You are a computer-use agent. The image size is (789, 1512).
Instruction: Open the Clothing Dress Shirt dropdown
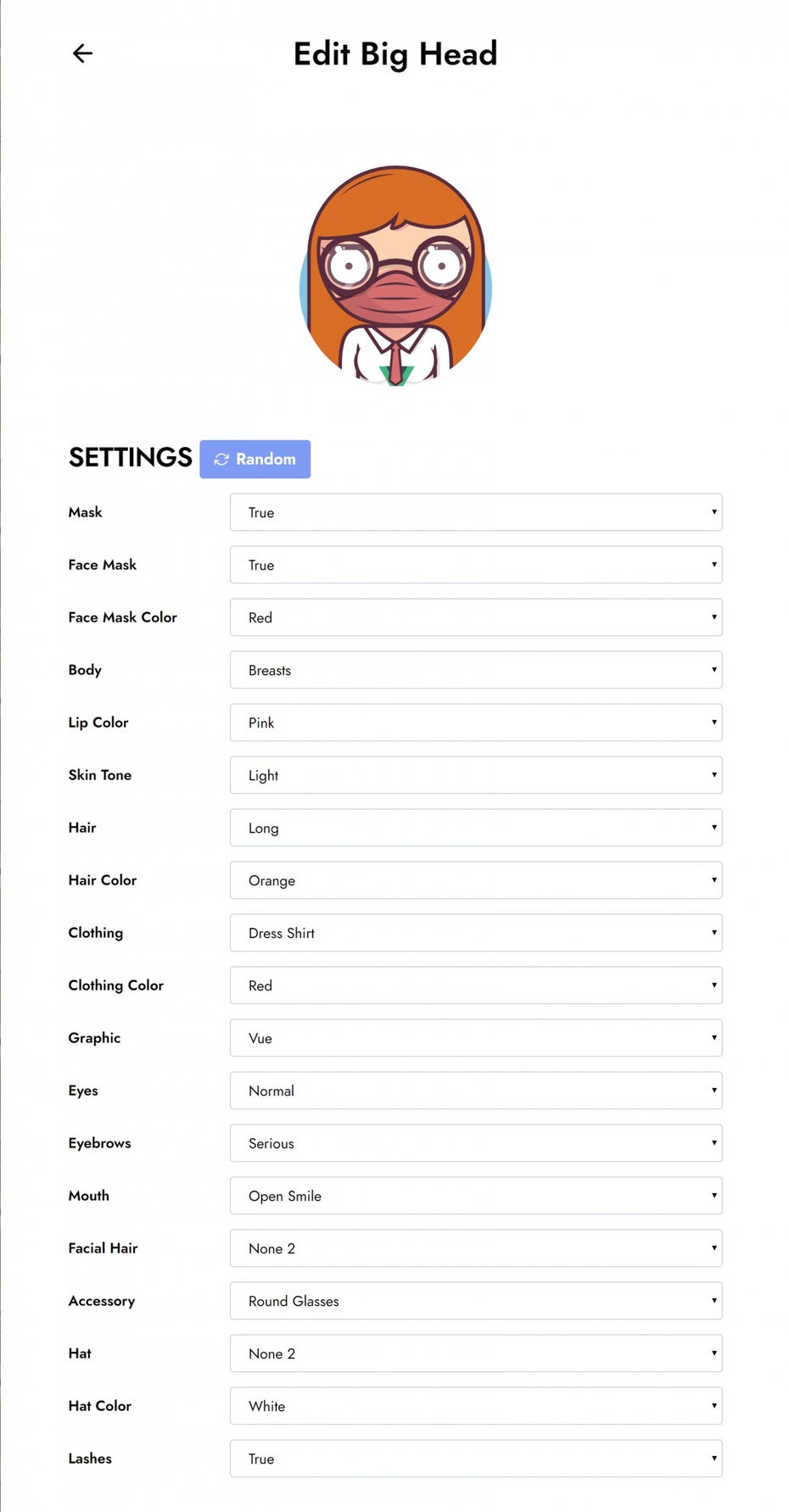476,933
